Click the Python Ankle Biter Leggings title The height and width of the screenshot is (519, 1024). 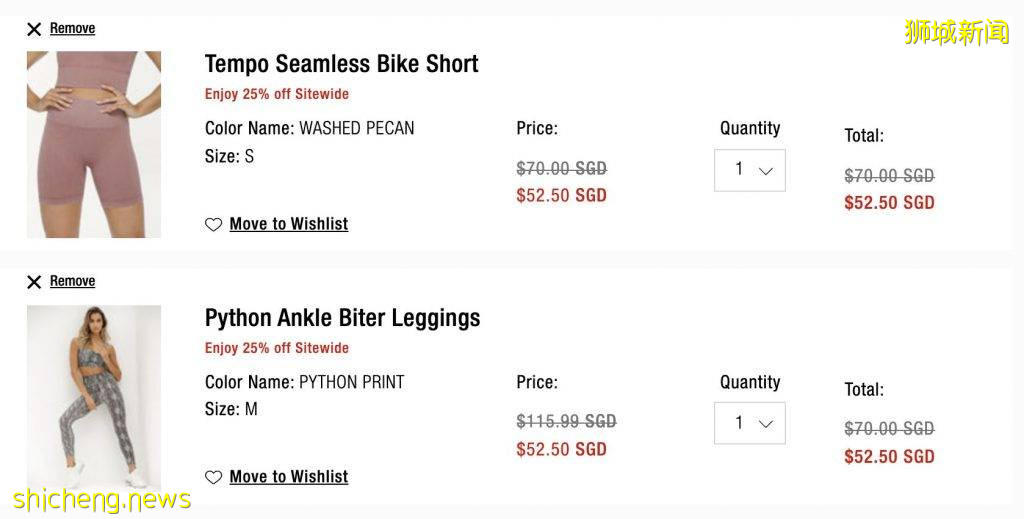click(342, 318)
